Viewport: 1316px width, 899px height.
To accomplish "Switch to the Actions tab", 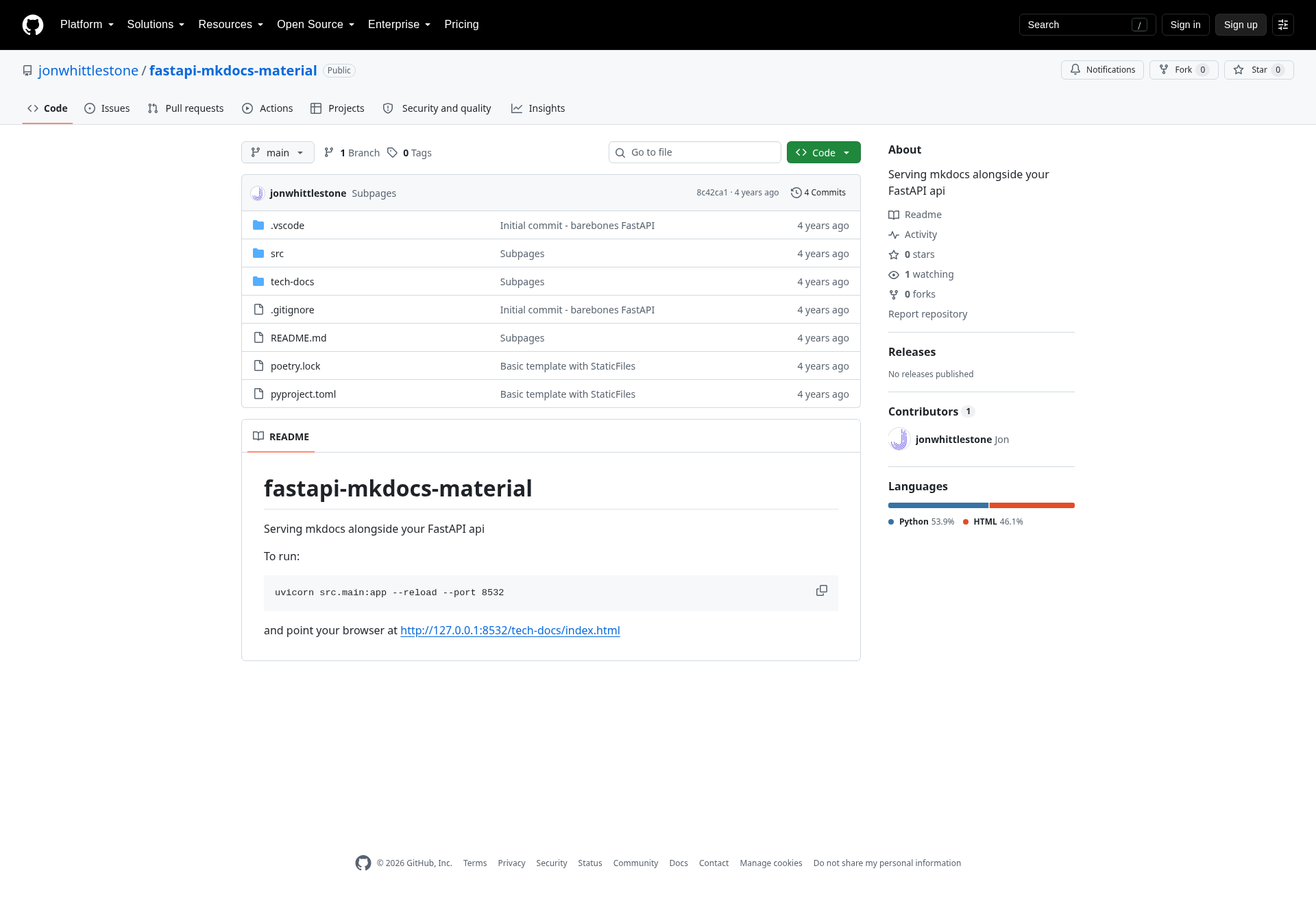I will coord(267,108).
